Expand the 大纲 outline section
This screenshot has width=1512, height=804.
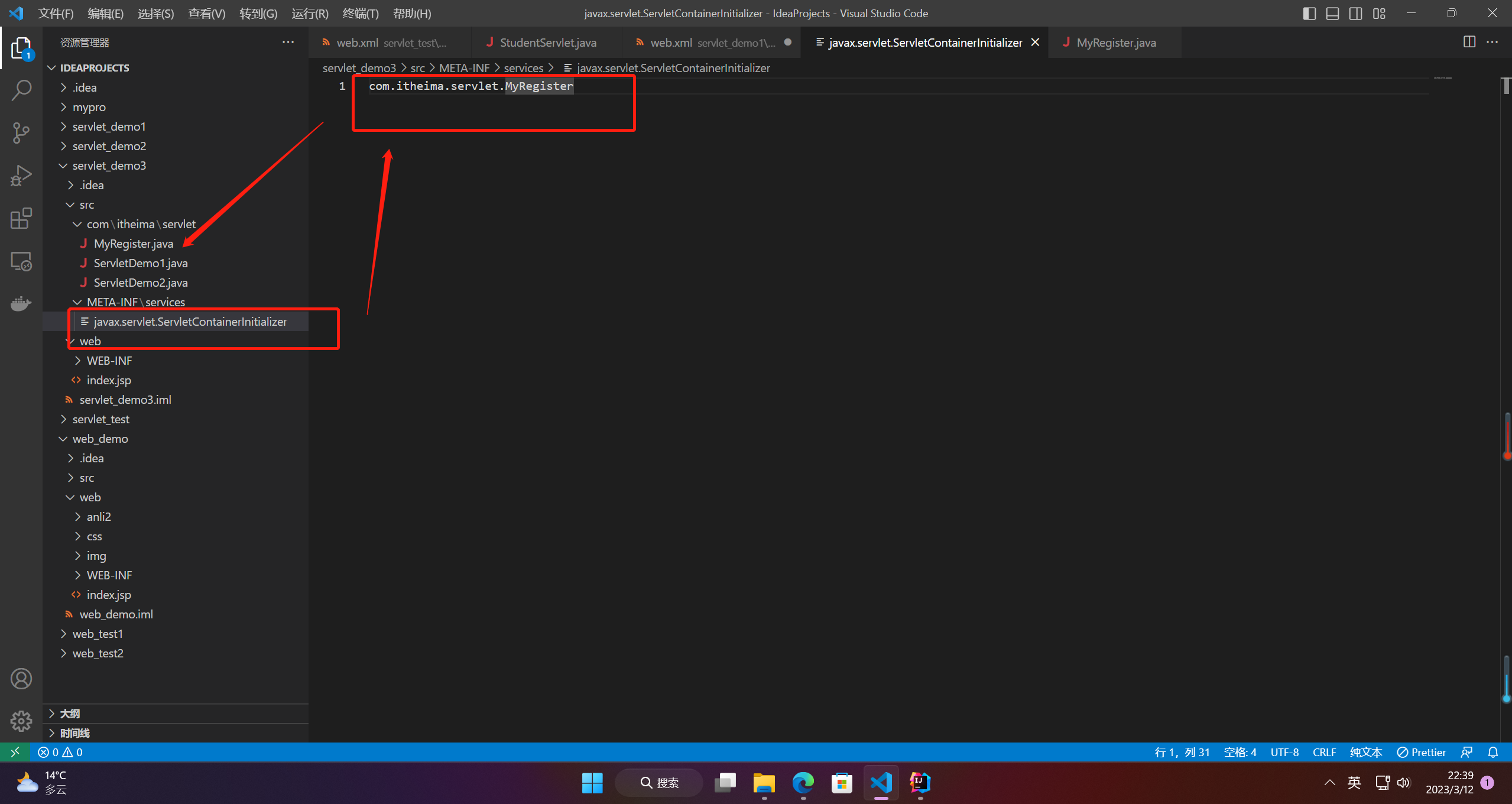point(176,714)
